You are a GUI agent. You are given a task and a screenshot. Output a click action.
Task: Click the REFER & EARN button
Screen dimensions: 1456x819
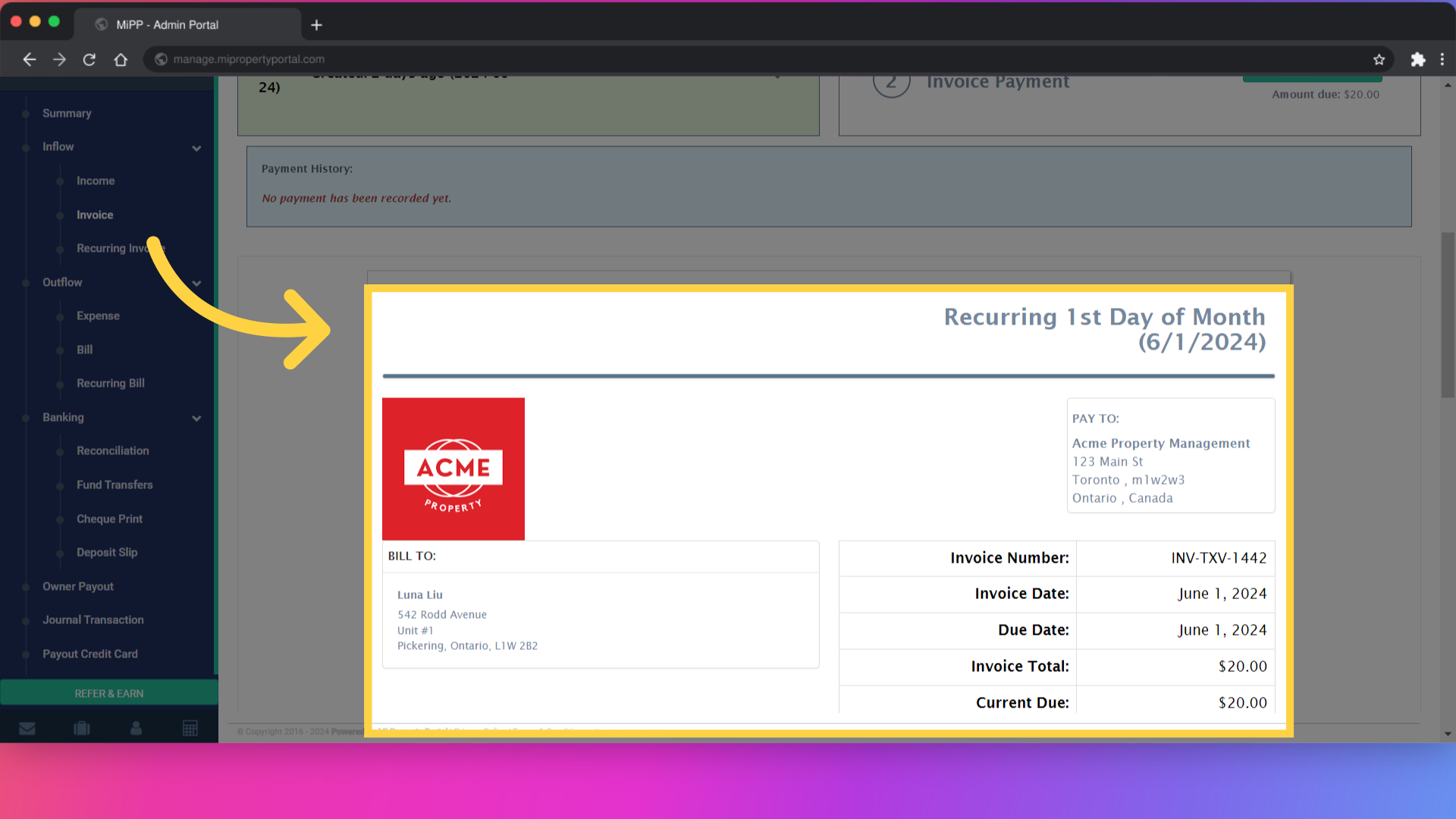click(x=108, y=692)
